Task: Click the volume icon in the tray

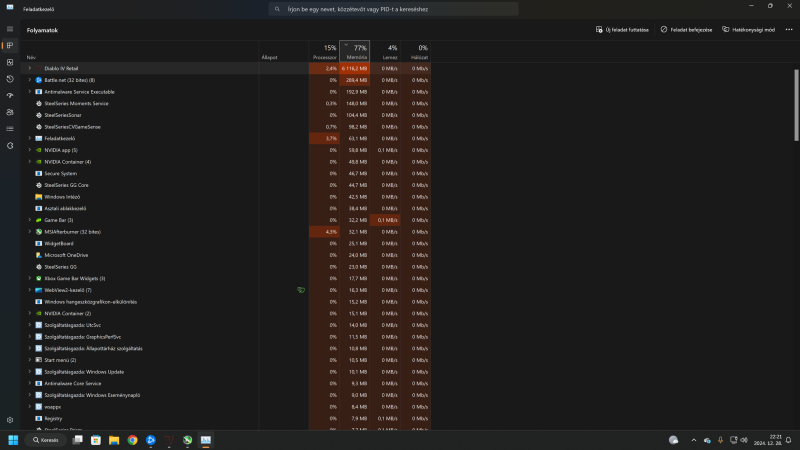Action: (x=744, y=440)
